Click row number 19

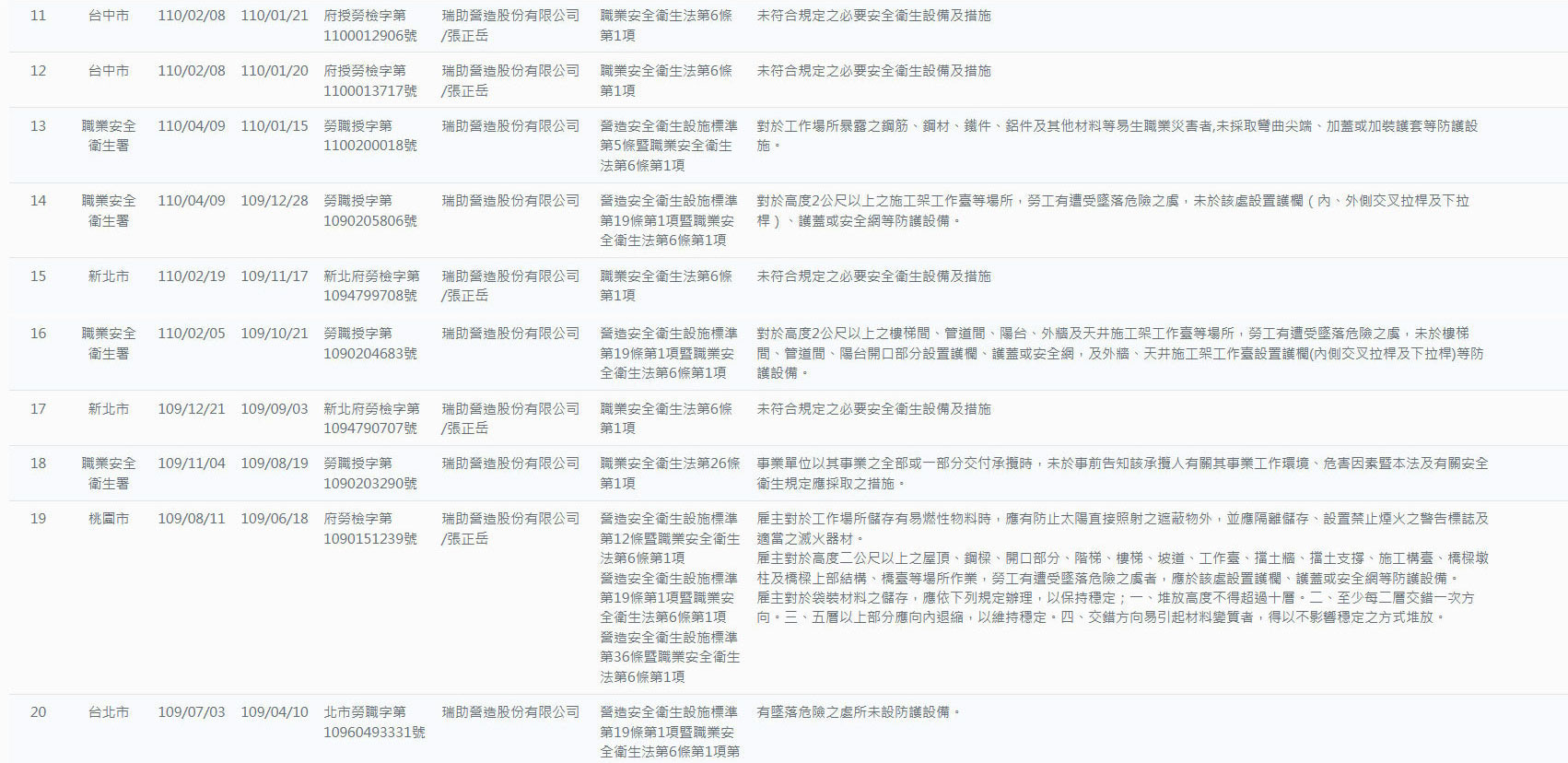tap(38, 519)
